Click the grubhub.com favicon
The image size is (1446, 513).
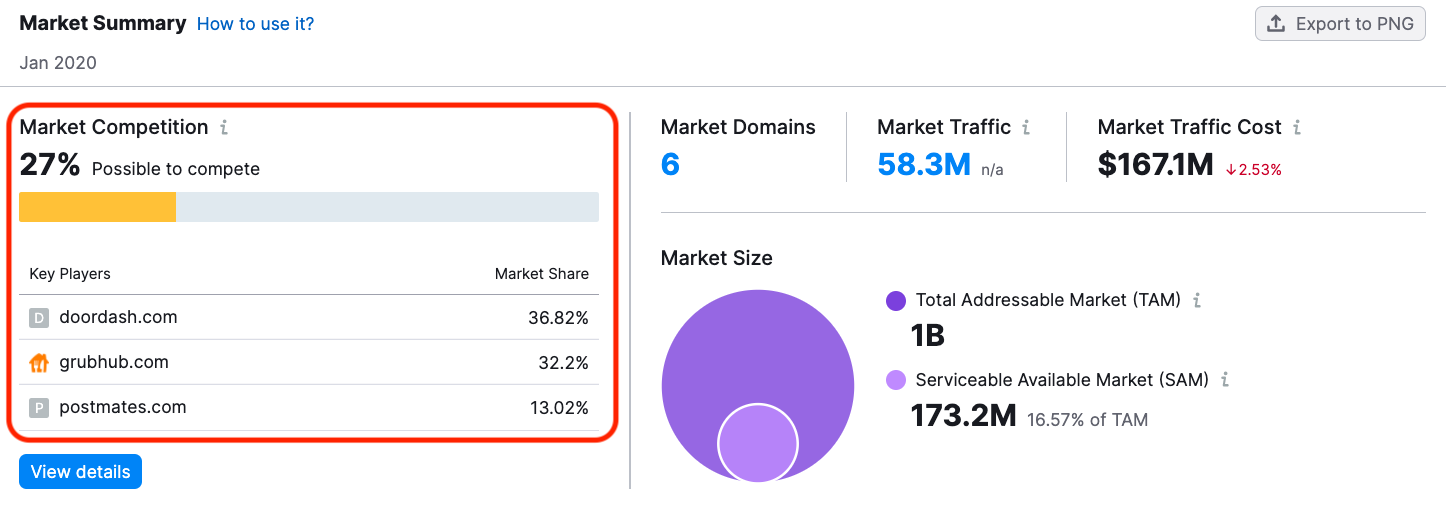coord(39,363)
